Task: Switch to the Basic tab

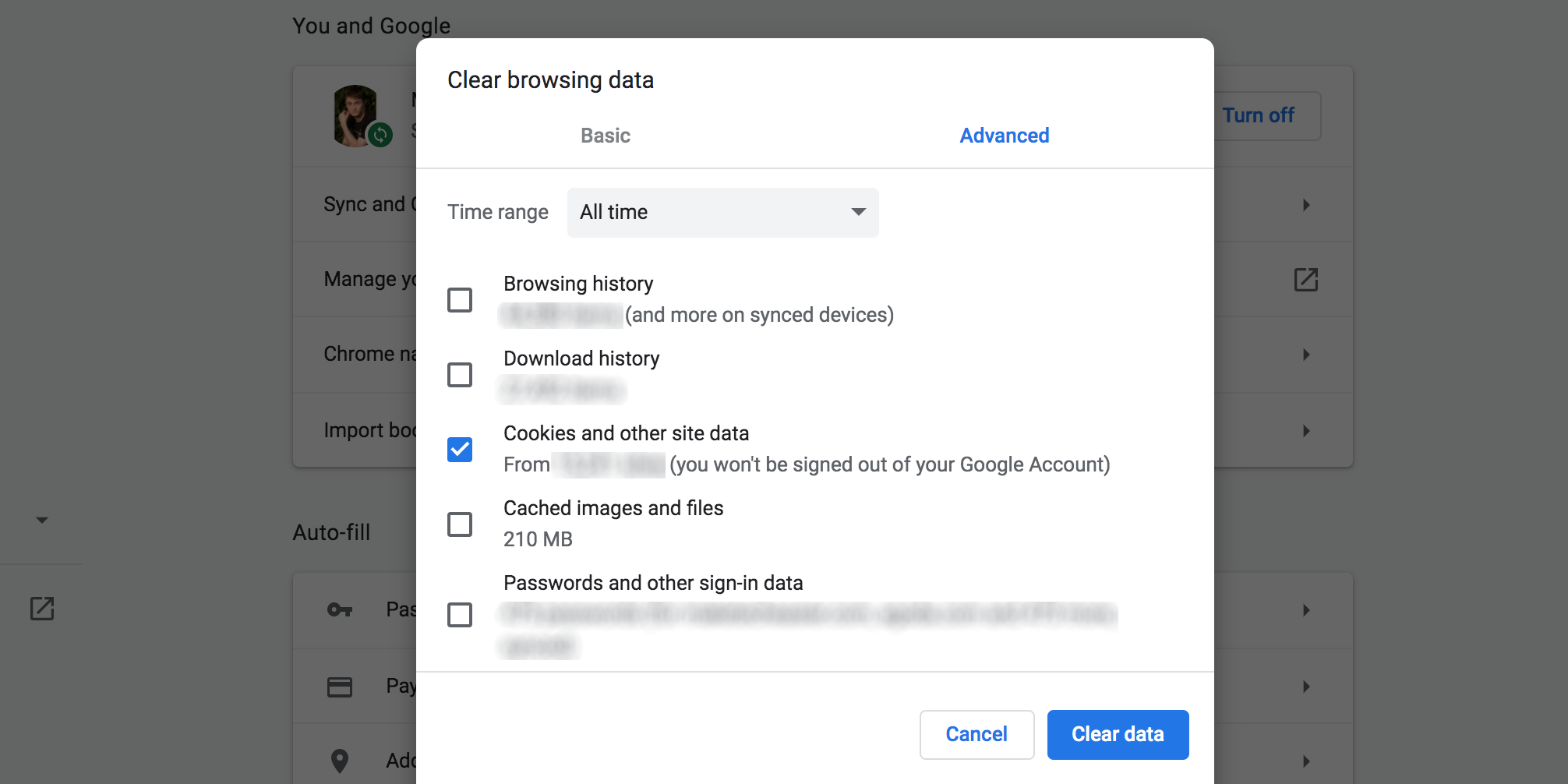Action: tap(606, 135)
